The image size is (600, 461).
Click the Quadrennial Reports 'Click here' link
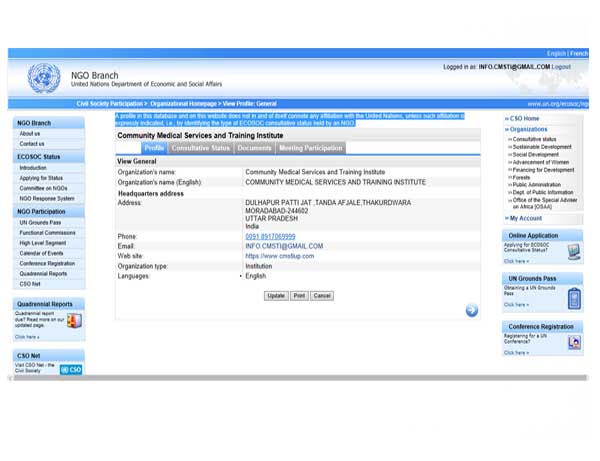[x=27, y=337]
